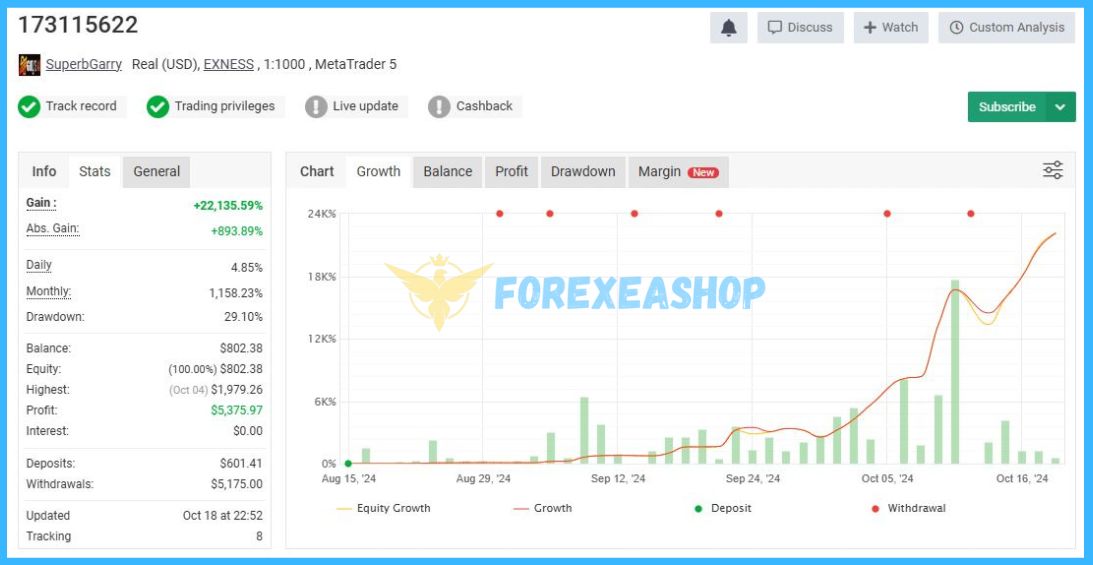
Task: Switch to the Drawdown chart tab
Action: point(583,171)
